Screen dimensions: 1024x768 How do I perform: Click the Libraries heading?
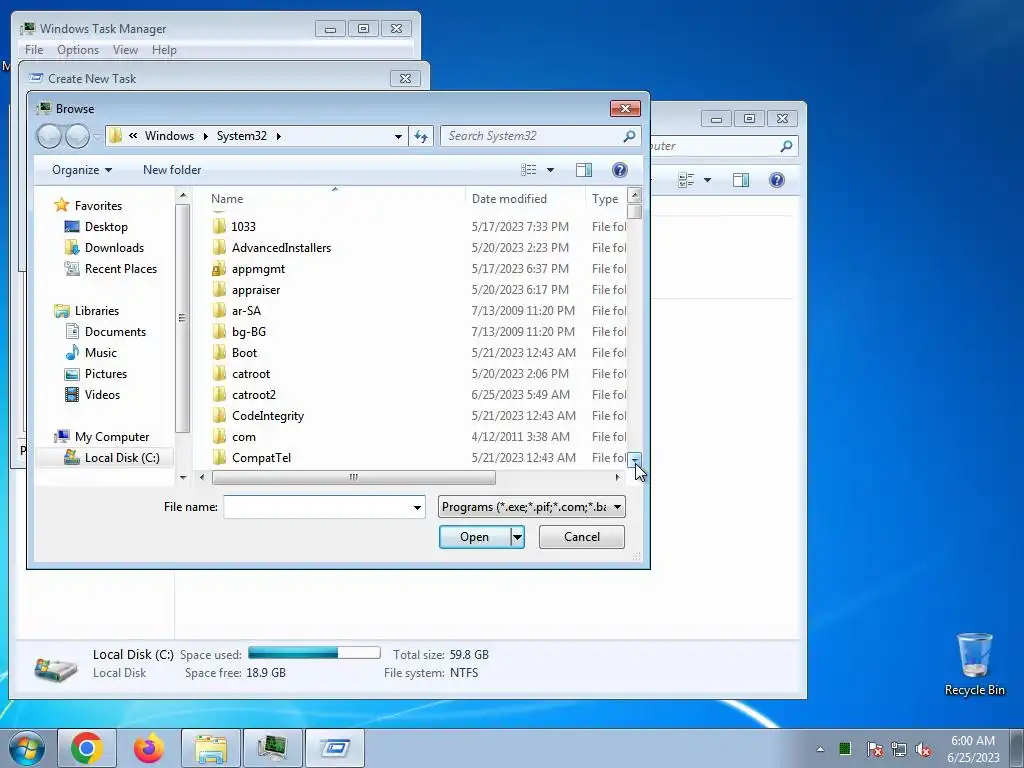pos(97,311)
